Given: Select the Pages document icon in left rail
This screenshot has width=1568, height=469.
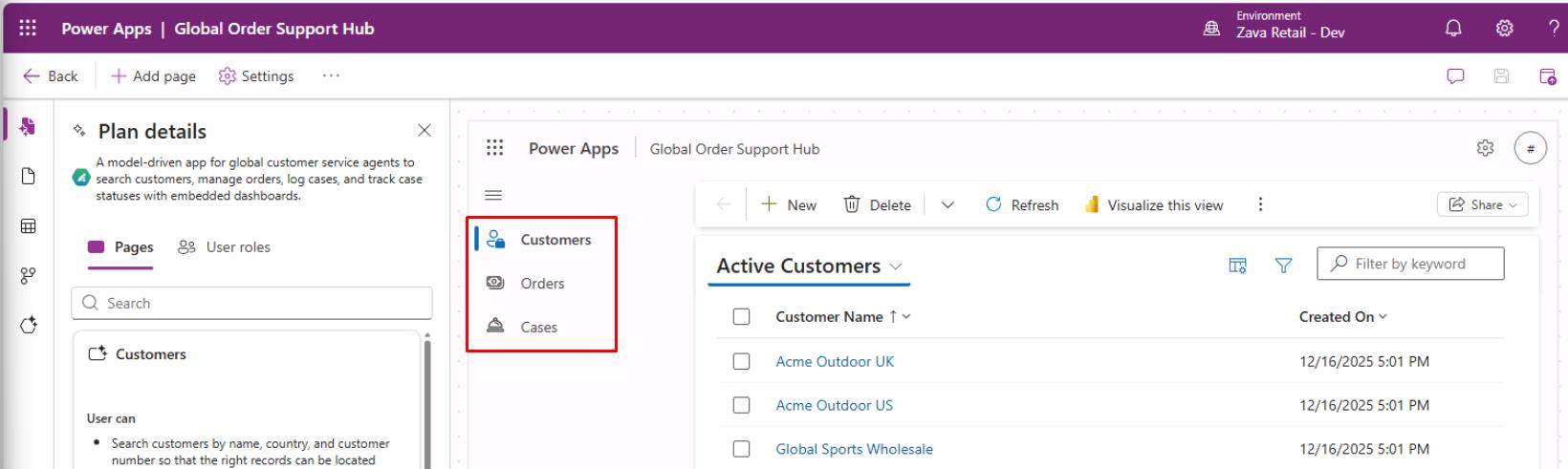Looking at the screenshot, I should 28,177.
